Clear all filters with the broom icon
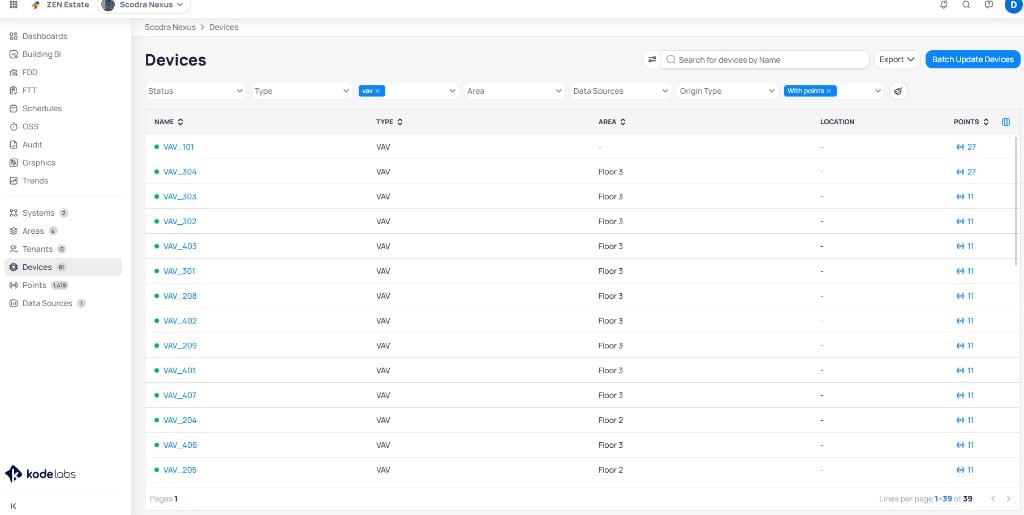This screenshot has height=515, width=1024. coord(898,91)
